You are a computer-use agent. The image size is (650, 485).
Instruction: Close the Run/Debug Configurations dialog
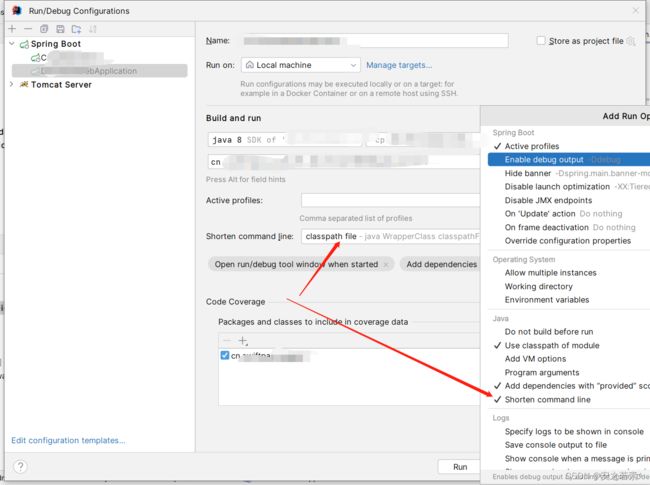coord(635,10)
